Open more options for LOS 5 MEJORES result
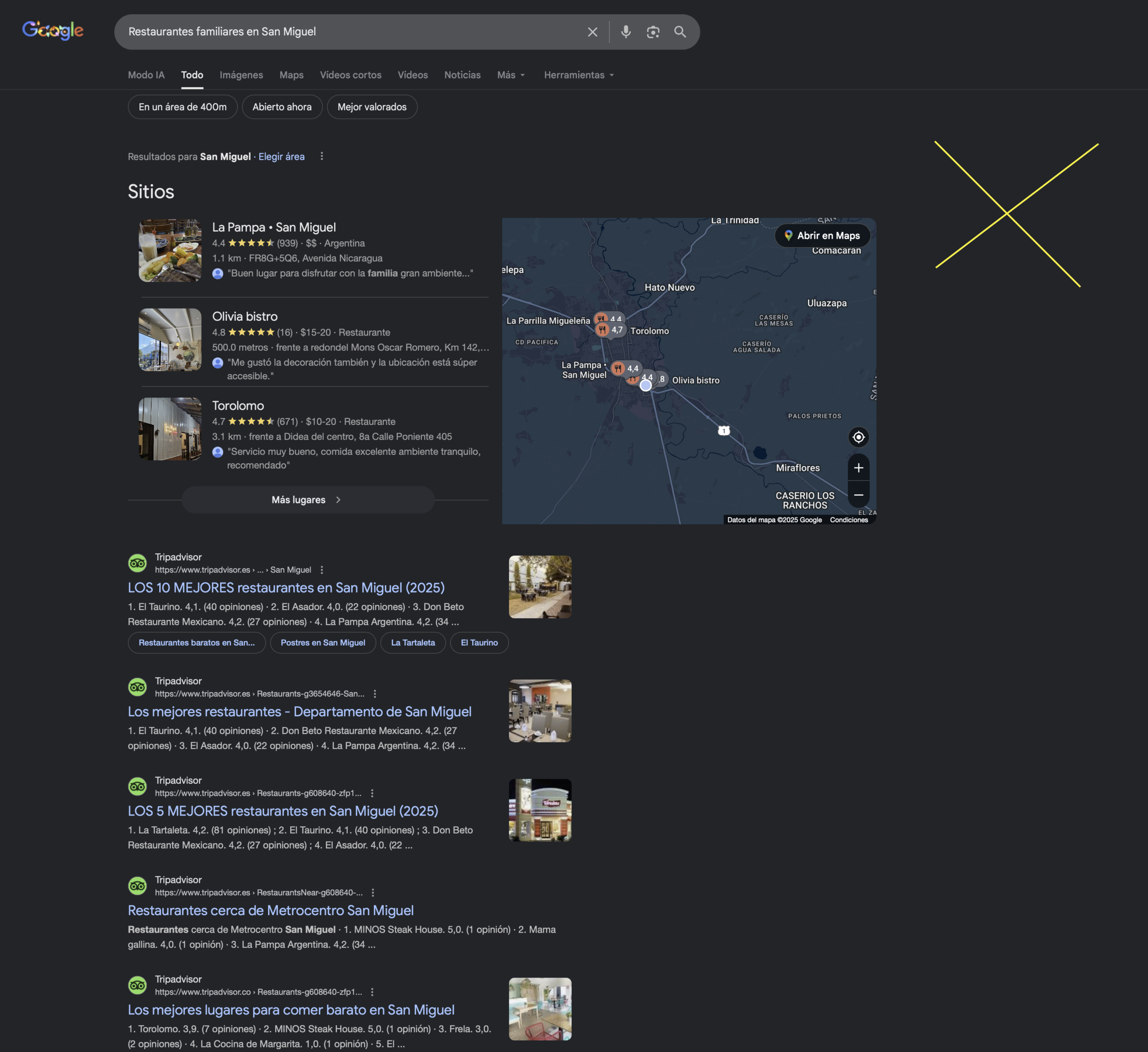The width and height of the screenshot is (1148, 1052). pos(372,793)
